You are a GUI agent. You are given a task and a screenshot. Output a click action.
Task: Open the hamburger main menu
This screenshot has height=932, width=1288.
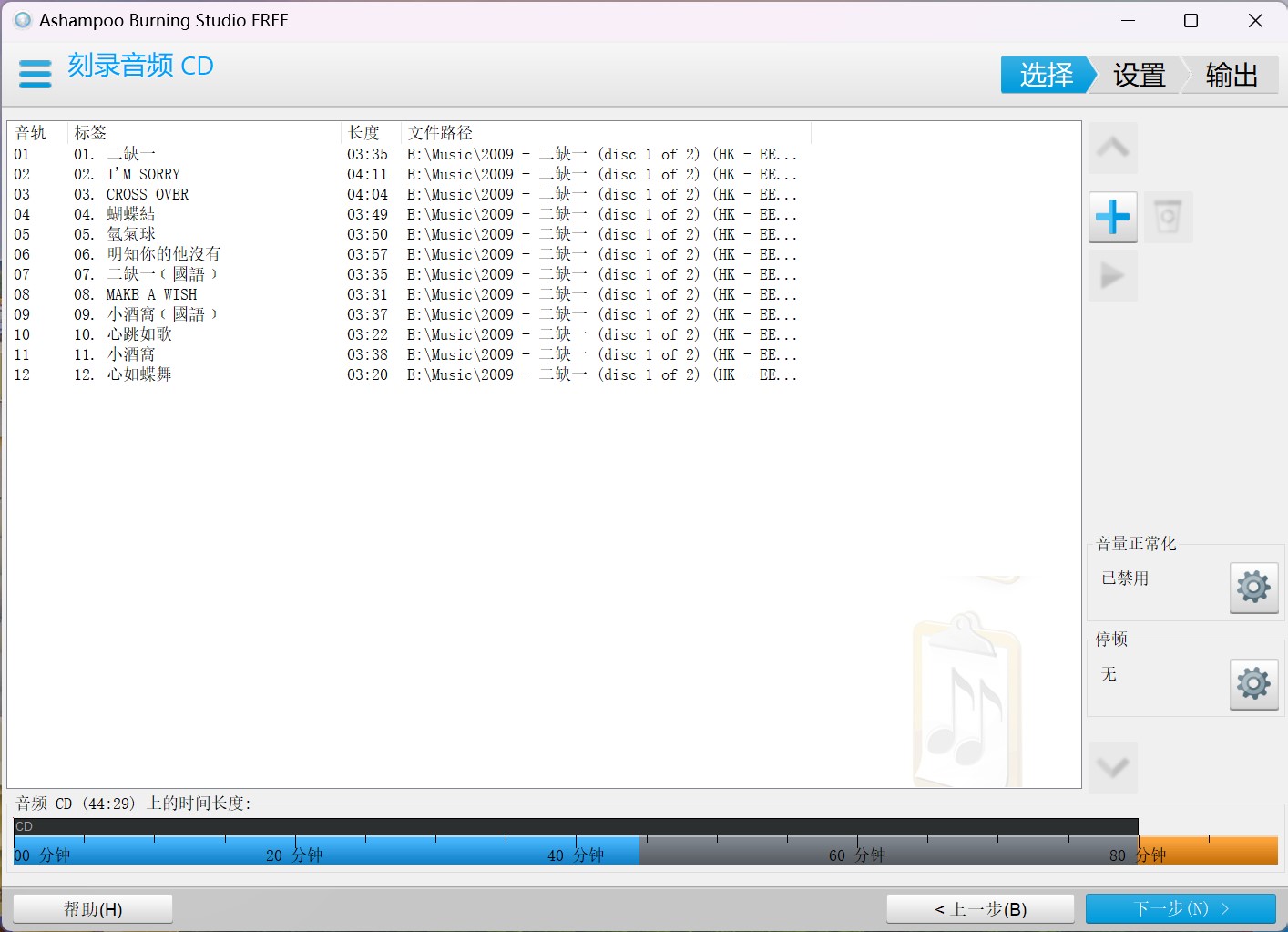[36, 74]
